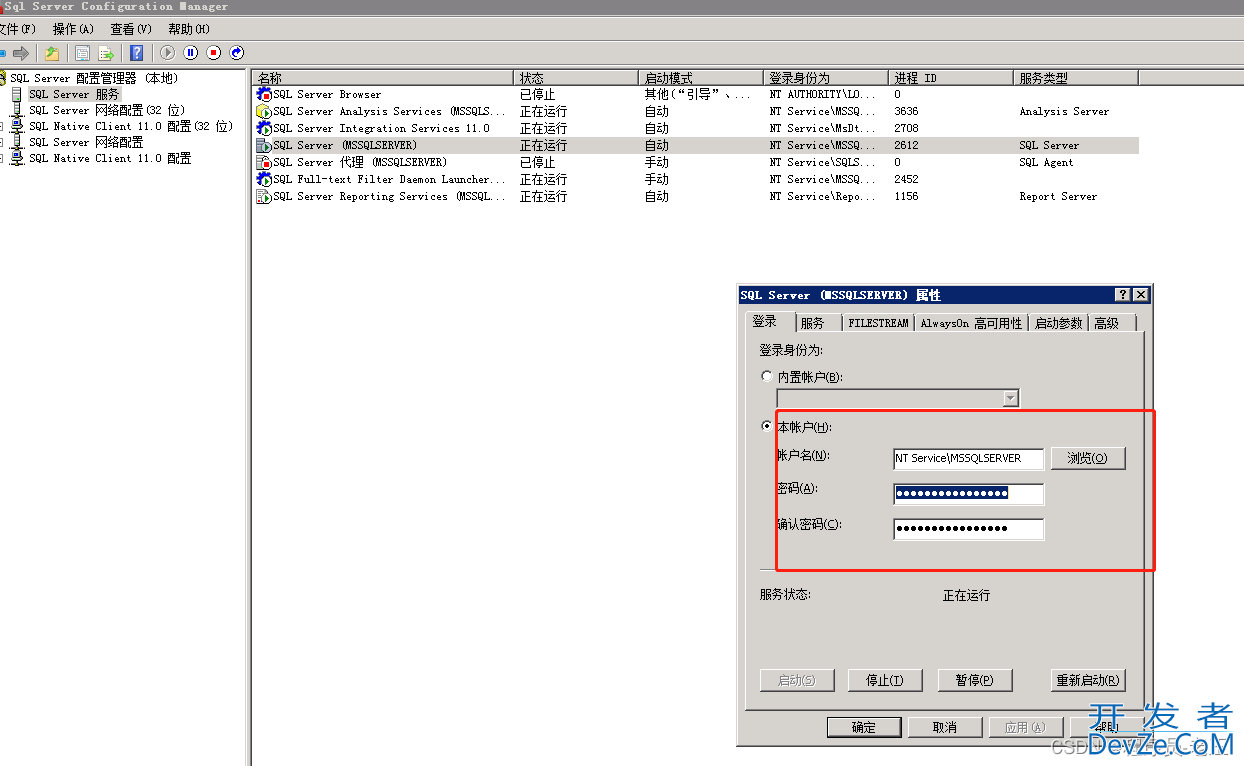Click the forward navigation arrow in toolbar
Viewport: 1244px width, 766px height.
tap(21, 53)
